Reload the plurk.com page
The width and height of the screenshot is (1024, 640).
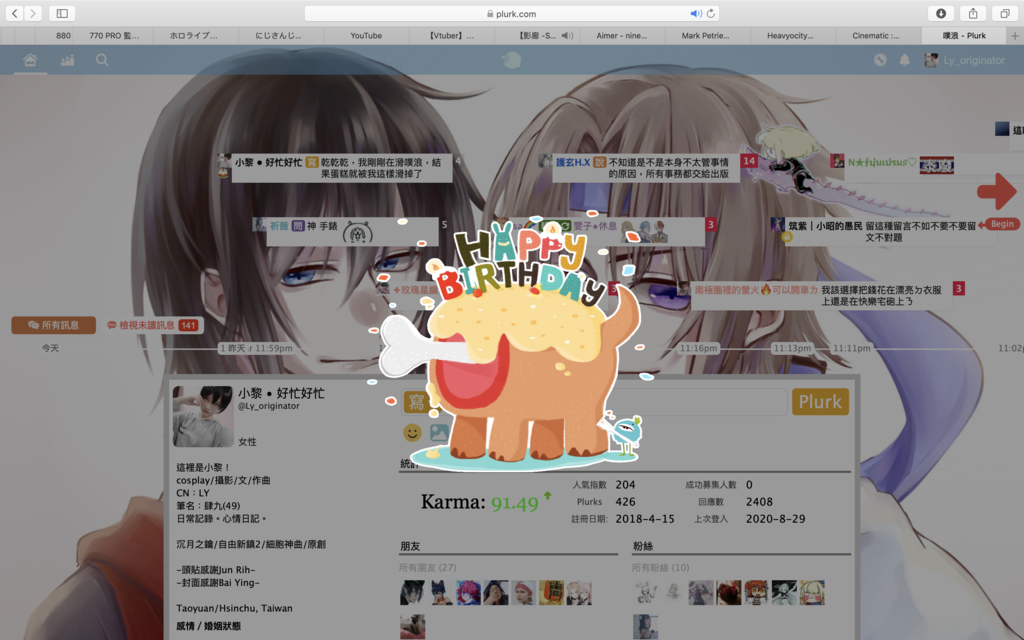point(711,14)
